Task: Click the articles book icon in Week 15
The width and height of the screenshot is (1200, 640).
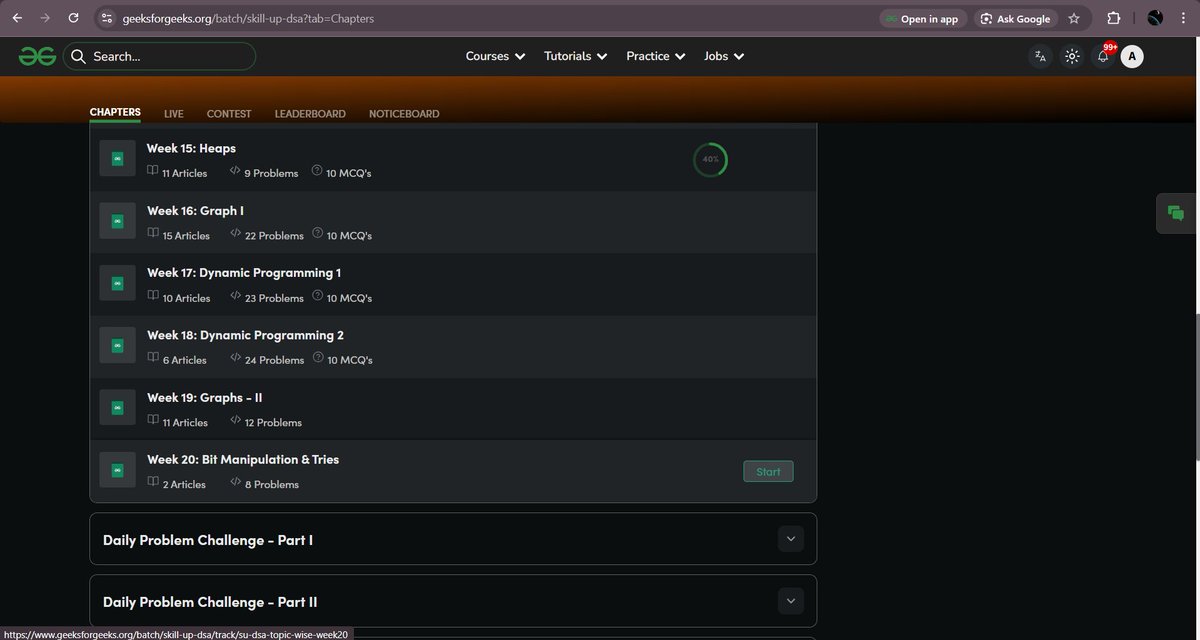Action: point(153,171)
